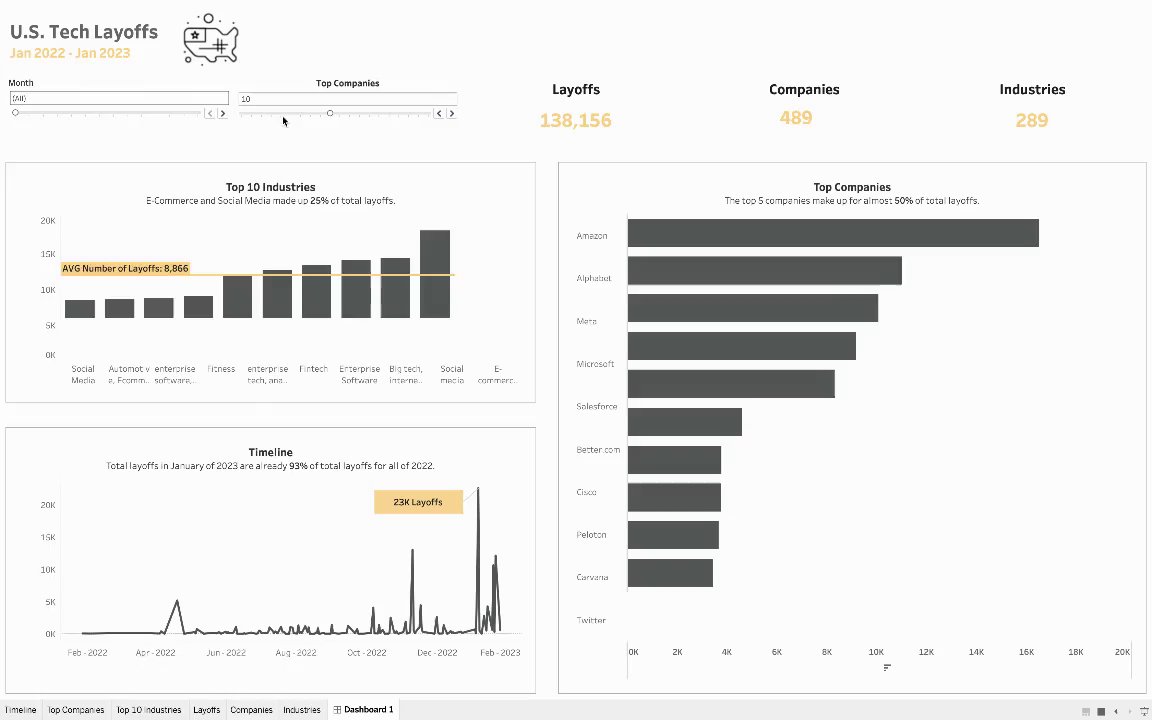Screen dimensions: 1152x720
Task: Click the Month slider handle
Action: point(15,112)
